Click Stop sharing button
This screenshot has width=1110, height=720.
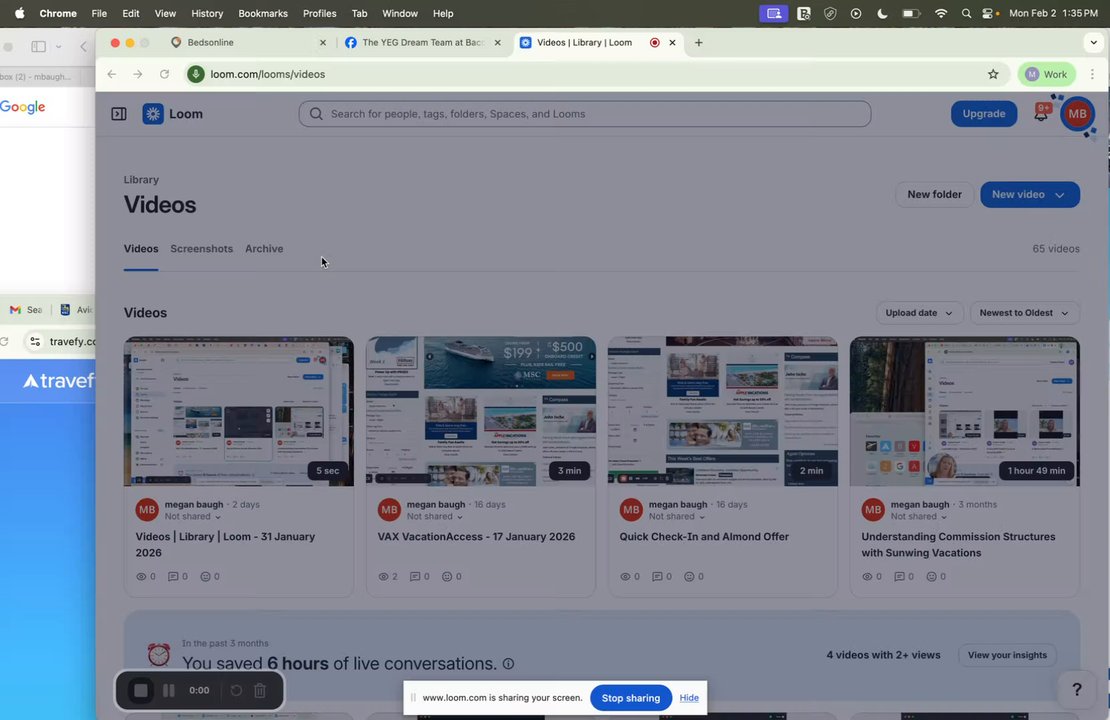[630, 698]
